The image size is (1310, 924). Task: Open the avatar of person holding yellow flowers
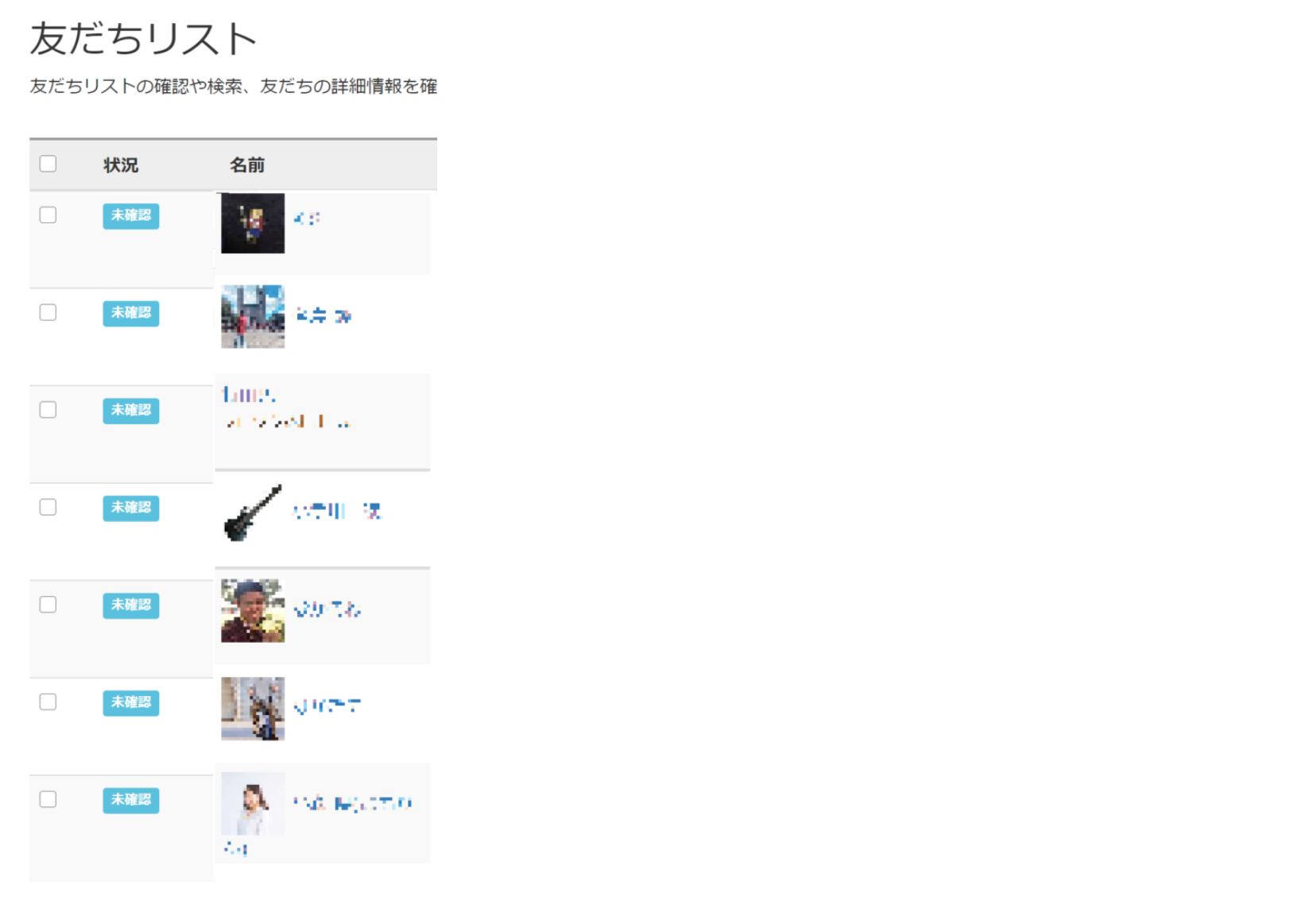click(x=253, y=610)
